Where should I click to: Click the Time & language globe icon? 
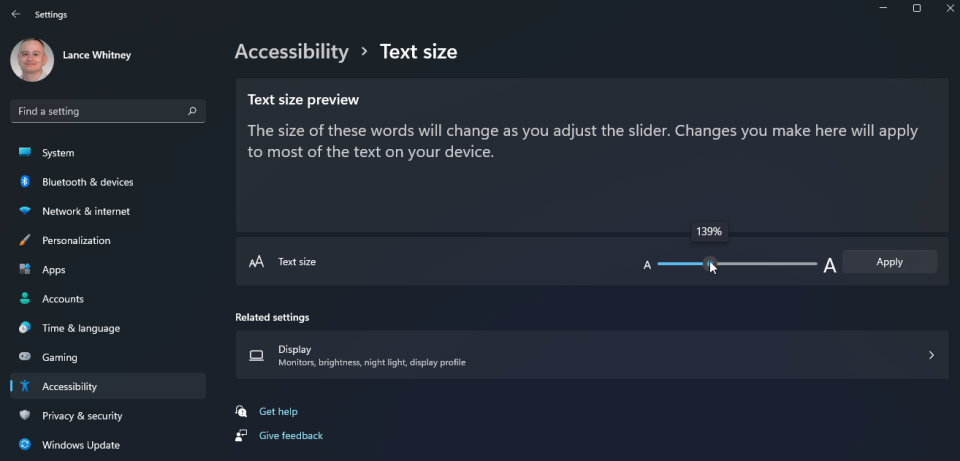pyautogui.click(x=25, y=328)
